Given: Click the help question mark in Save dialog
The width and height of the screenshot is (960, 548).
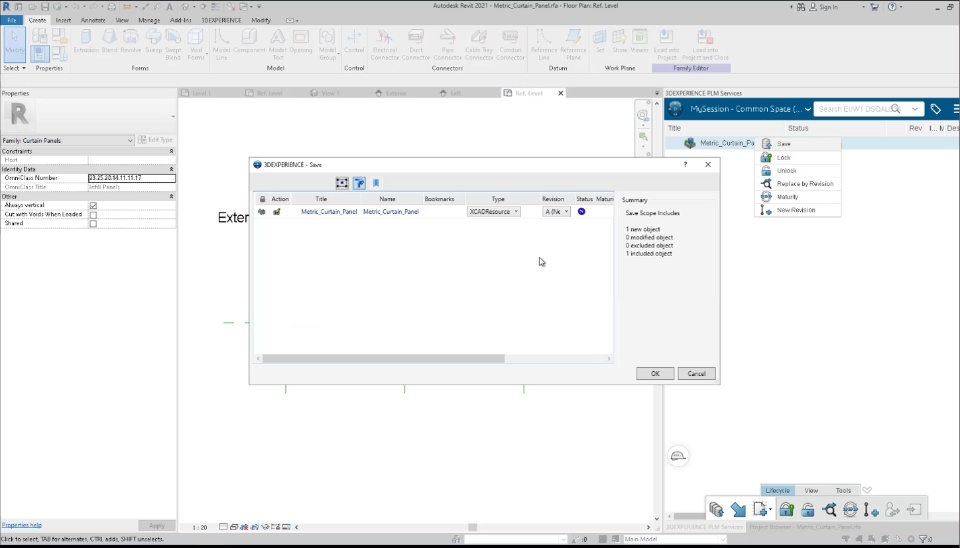Looking at the screenshot, I should [685, 164].
